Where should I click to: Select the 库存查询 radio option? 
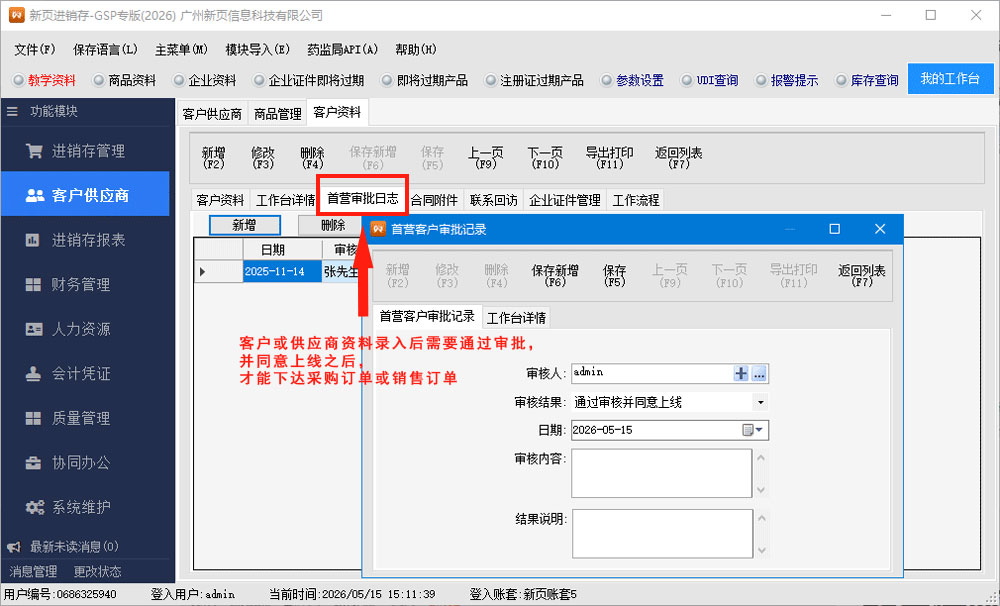click(841, 80)
